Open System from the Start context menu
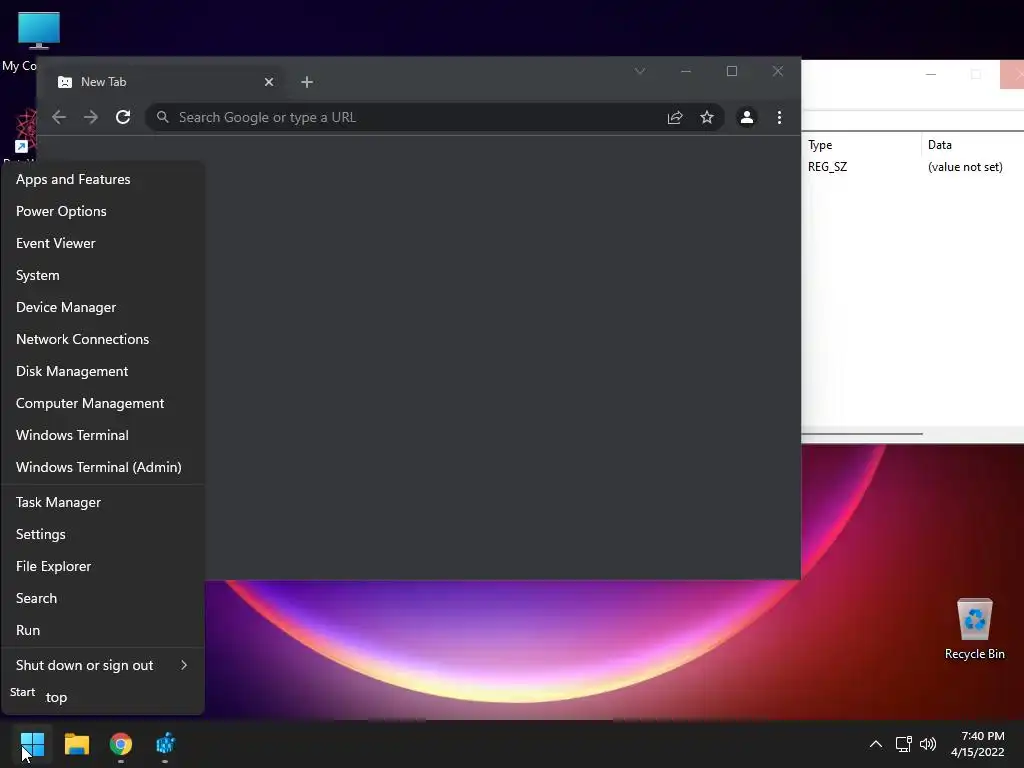Screen dimensions: 1024x768 pyautogui.click(x=103, y=275)
